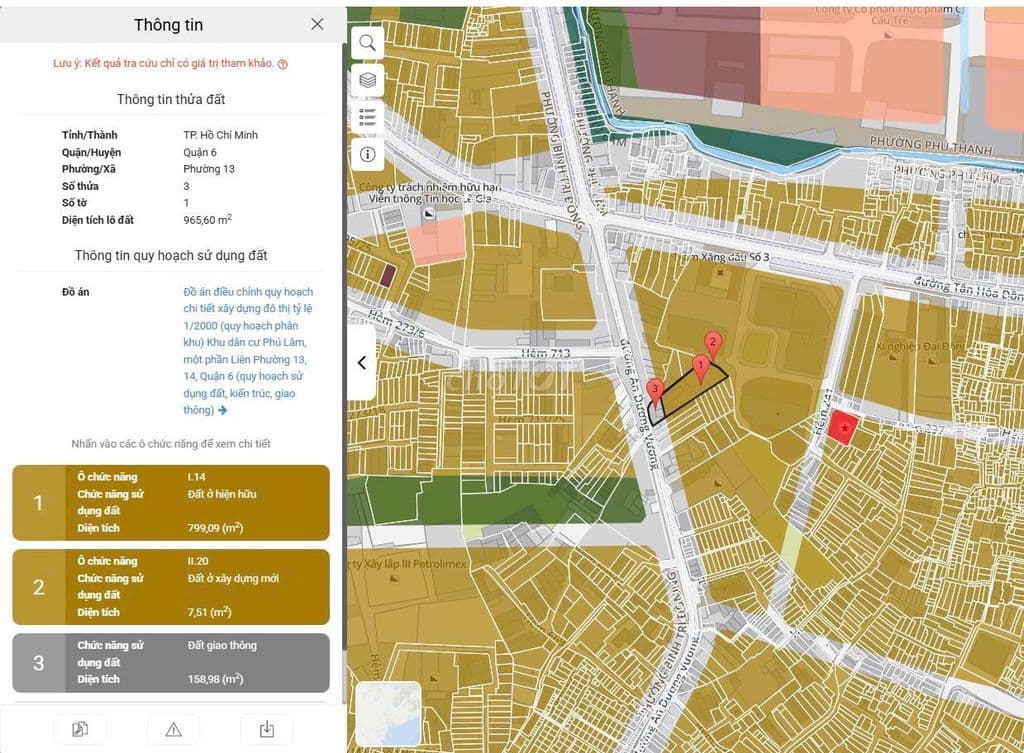The image size is (1024, 753).
Task: Open the map layers panel
Action: click(x=368, y=79)
